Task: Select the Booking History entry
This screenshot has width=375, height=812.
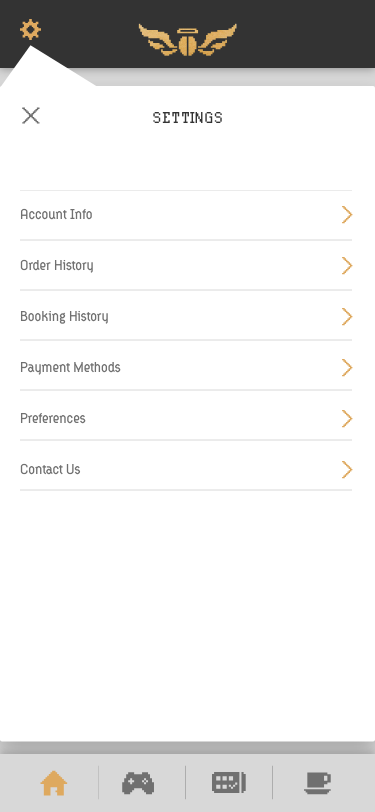Action: [x=186, y=316]
